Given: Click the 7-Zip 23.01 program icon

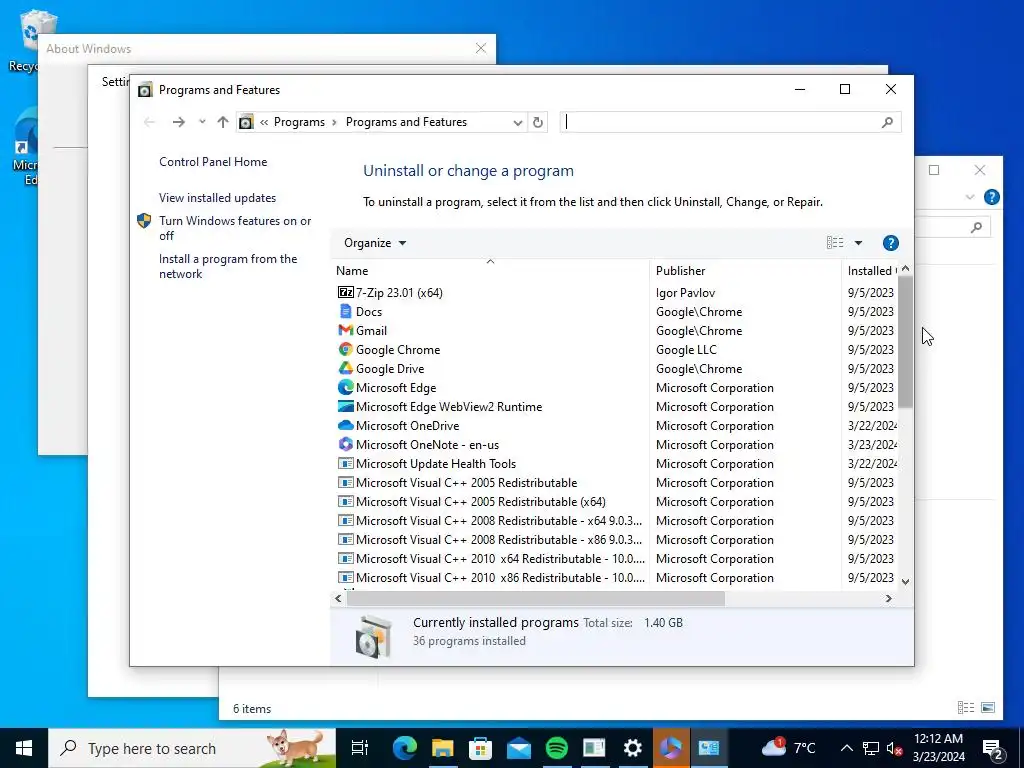Looking at the screenshot, I should [x=345, y=293].
